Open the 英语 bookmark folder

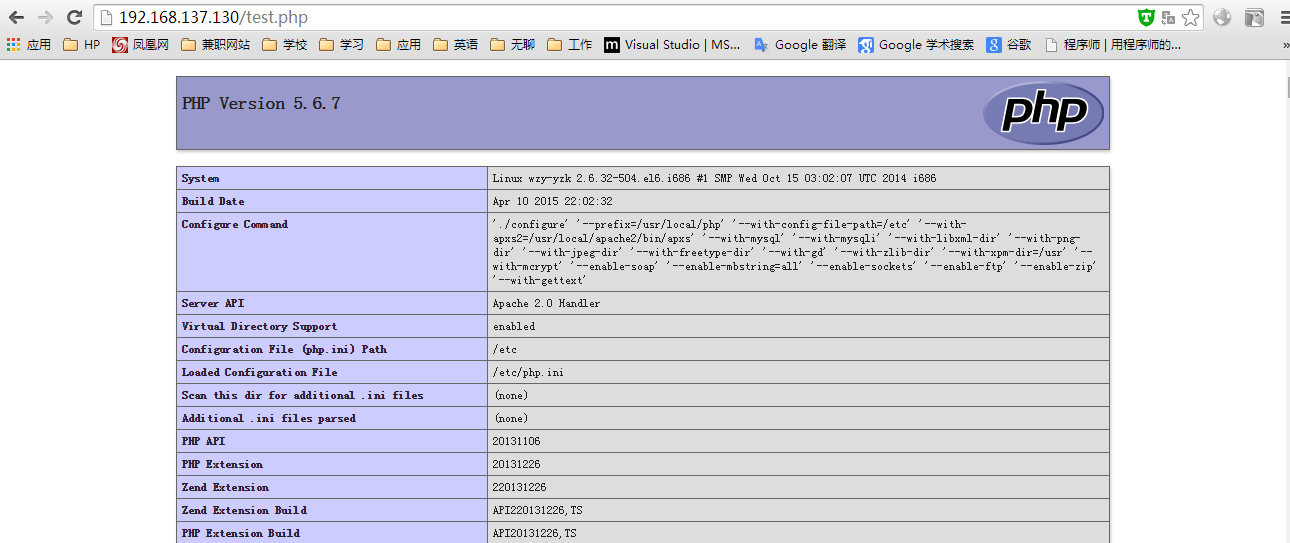[455, 45]
